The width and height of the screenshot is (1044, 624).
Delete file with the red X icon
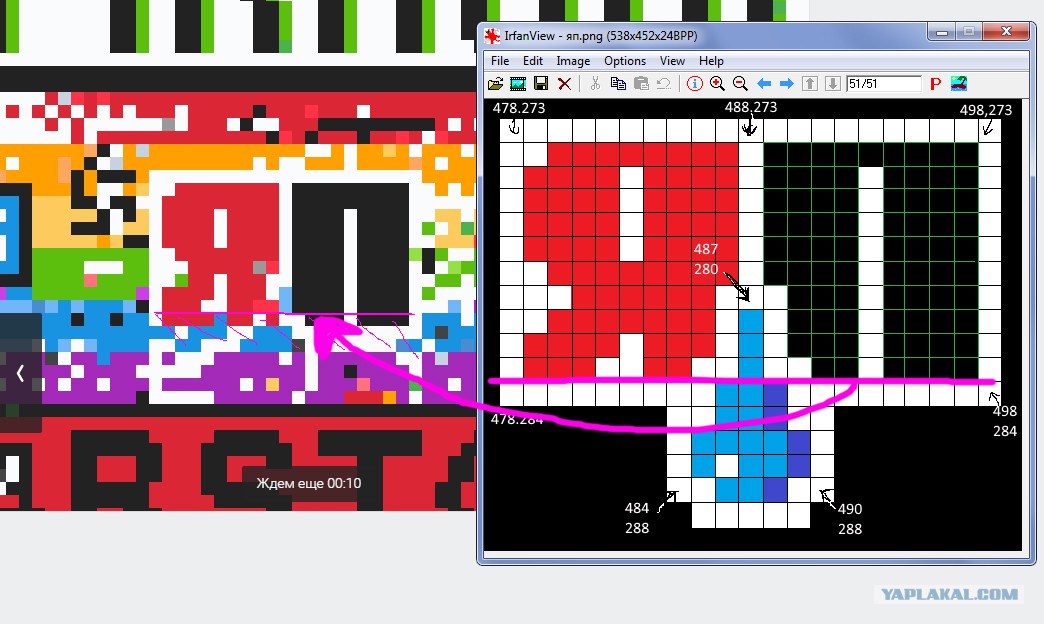pos(564,83)
